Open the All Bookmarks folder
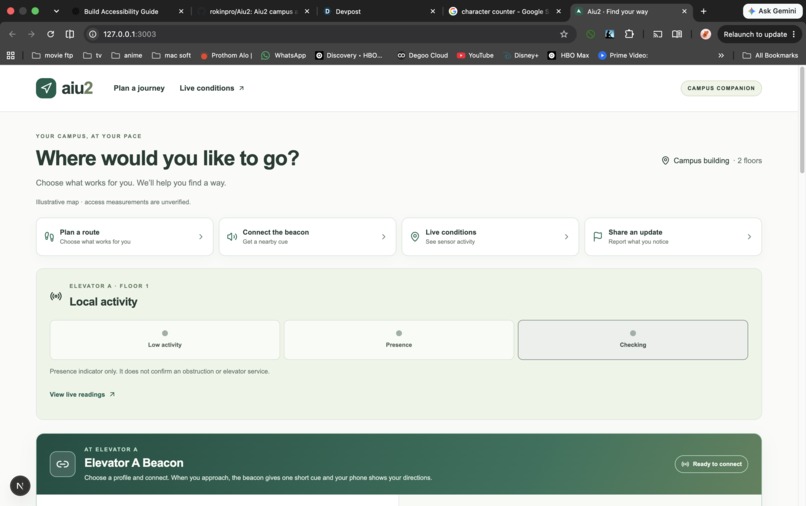Image resolution: width=806 pixels, height=506 pixels. (770, 55)
